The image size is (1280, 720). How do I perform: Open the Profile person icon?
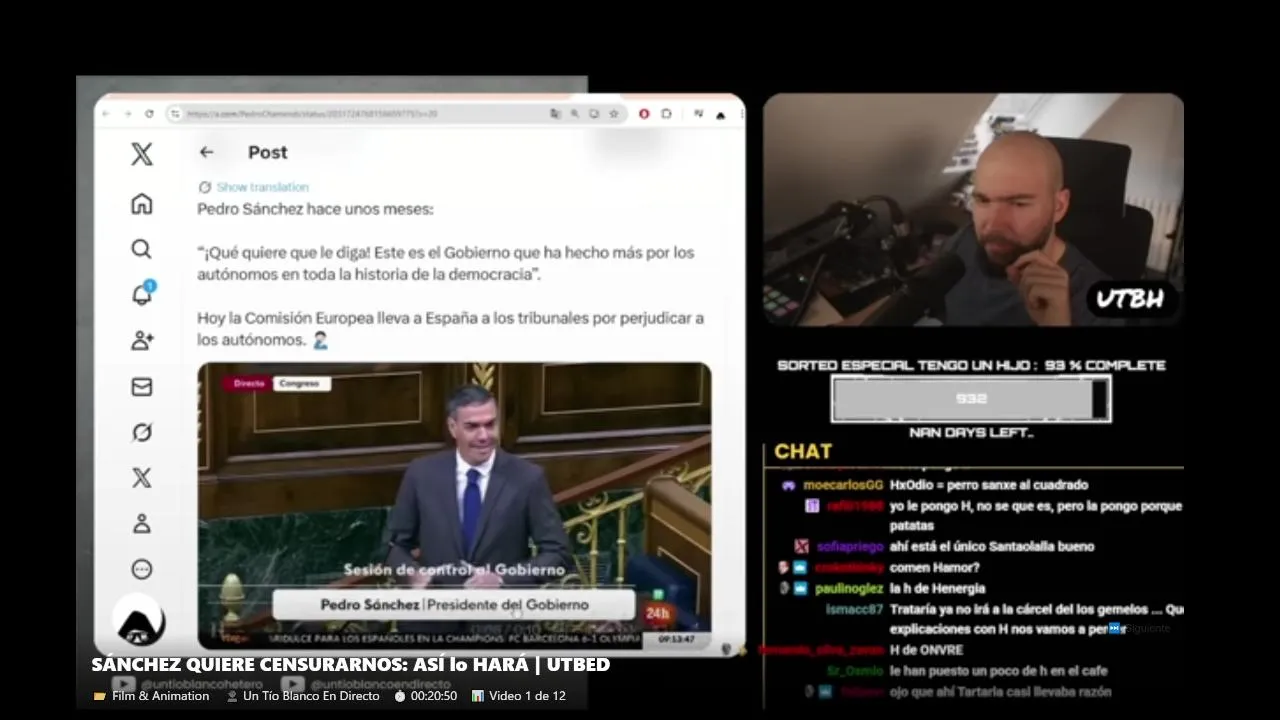coord(142,523)
